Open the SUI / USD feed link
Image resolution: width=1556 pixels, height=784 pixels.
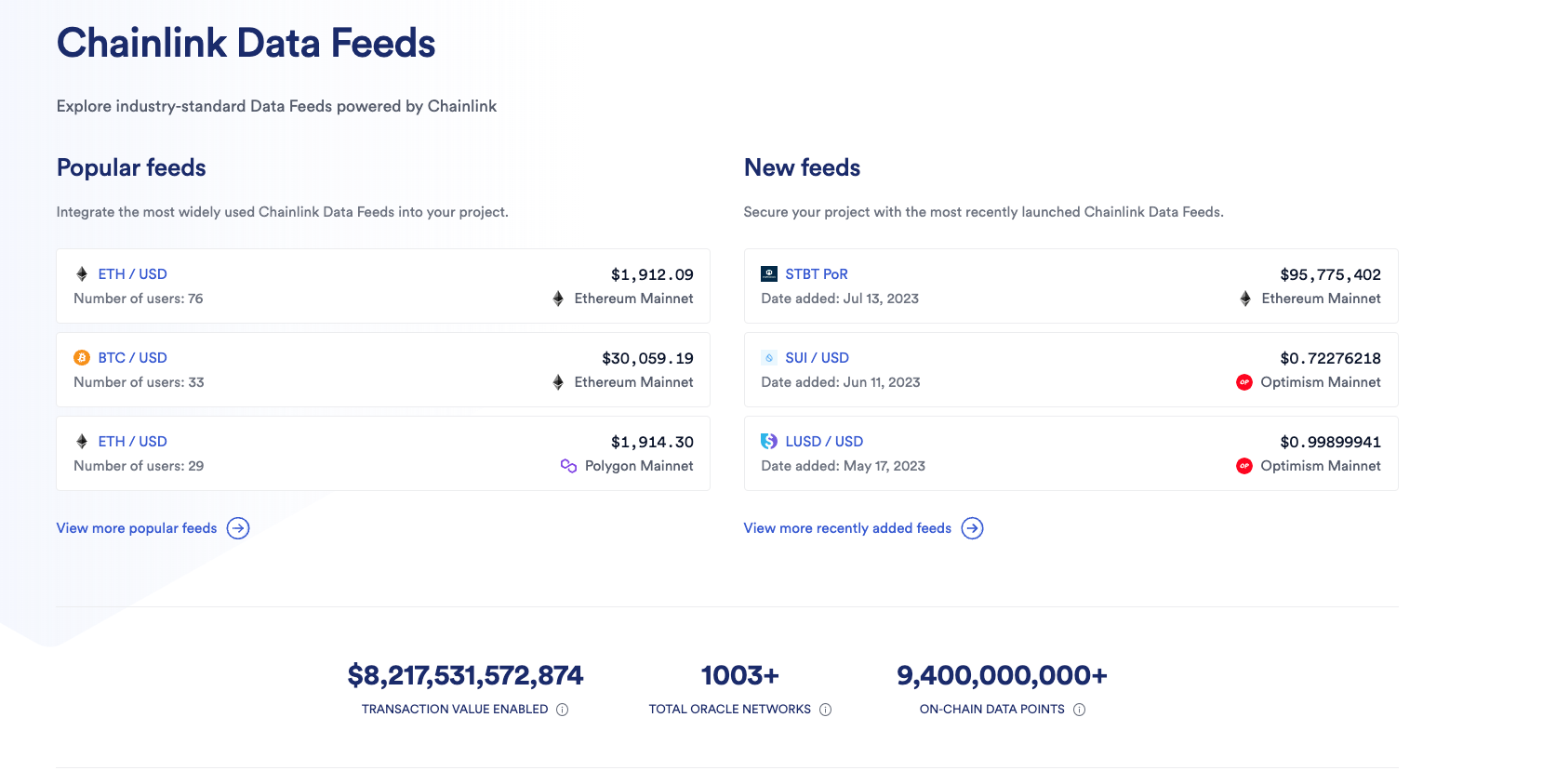coord(817,358)
